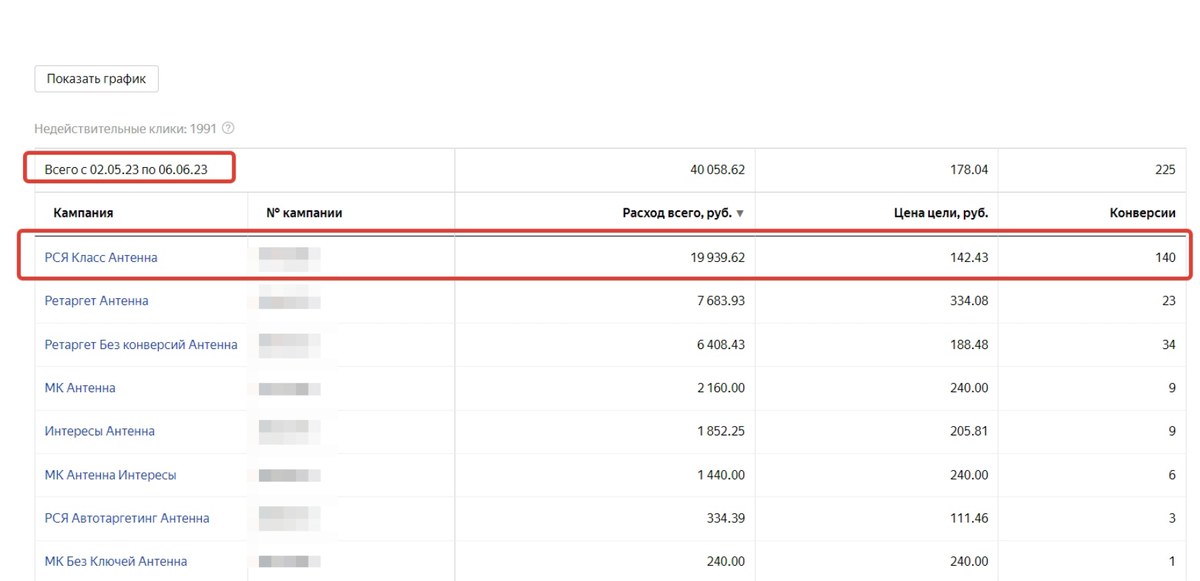Click the '№ кампании' column header
1200x581 pixels.
pos(304,213)
